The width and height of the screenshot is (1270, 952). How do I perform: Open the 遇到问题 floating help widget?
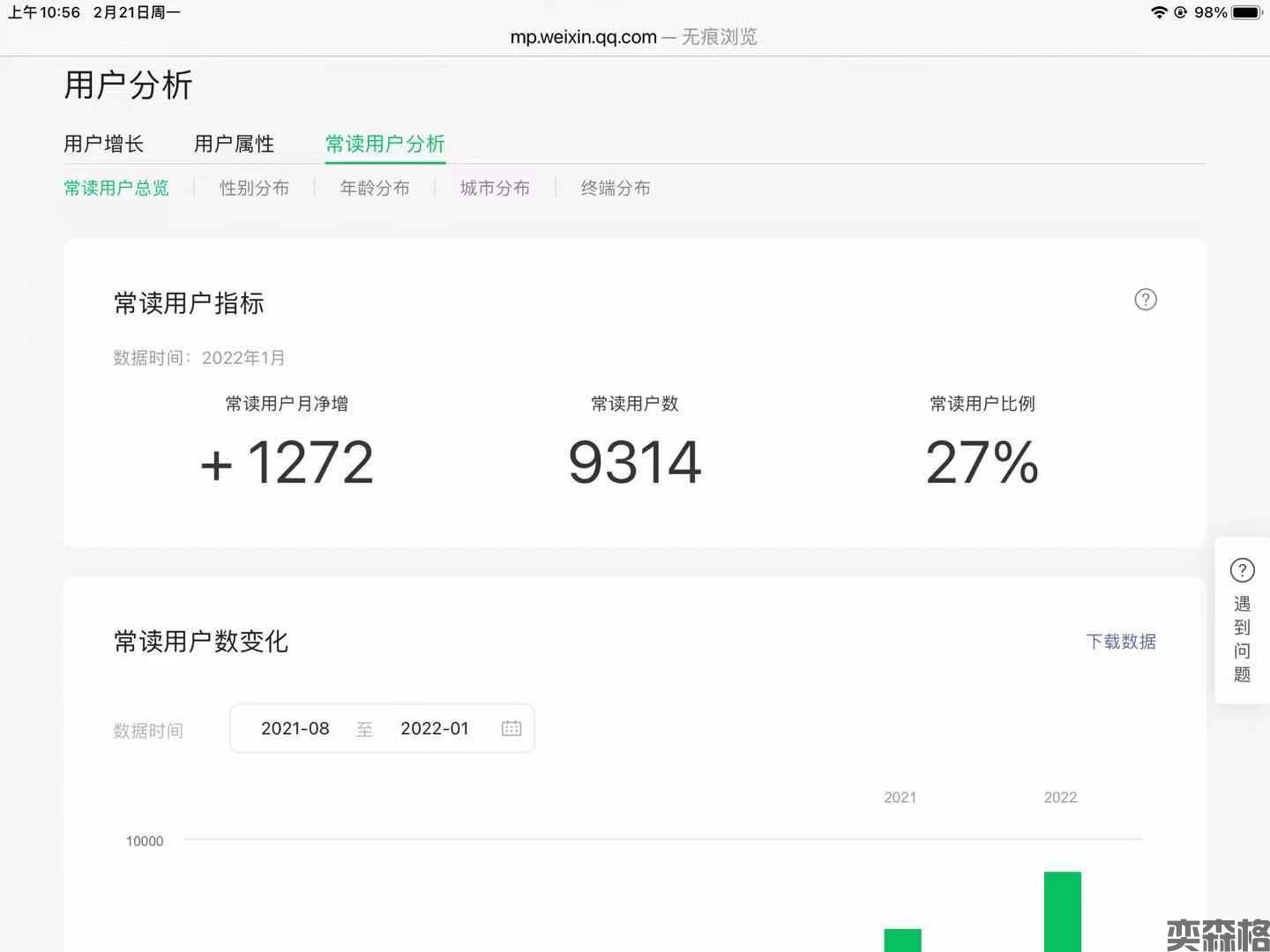(x=1242, y=621)
